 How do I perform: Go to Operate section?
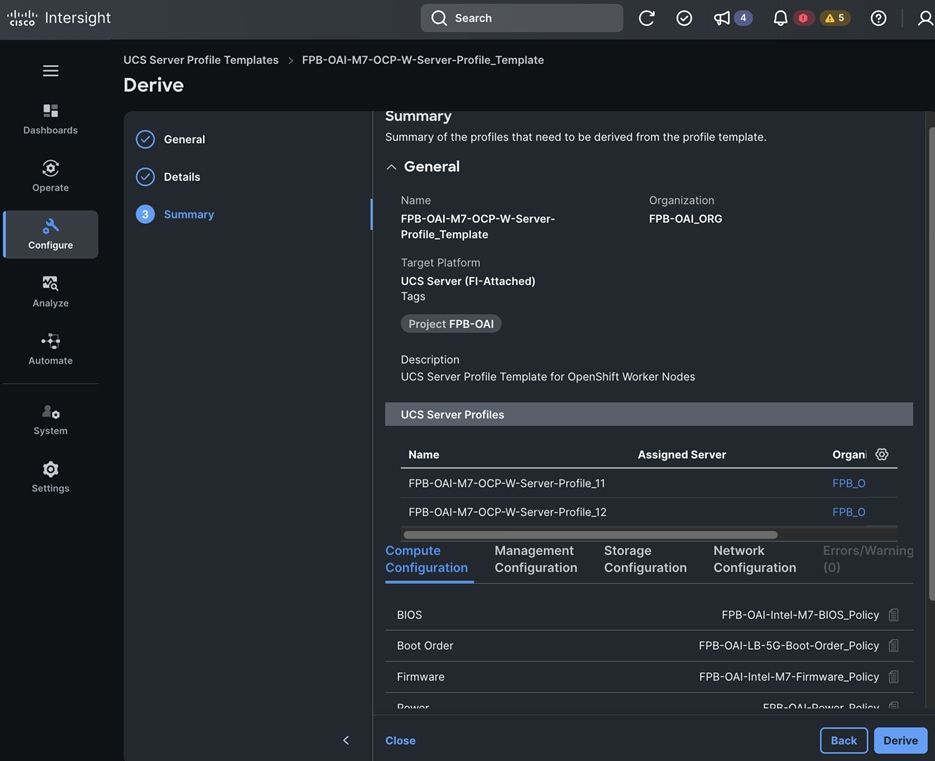click(51, 177)
